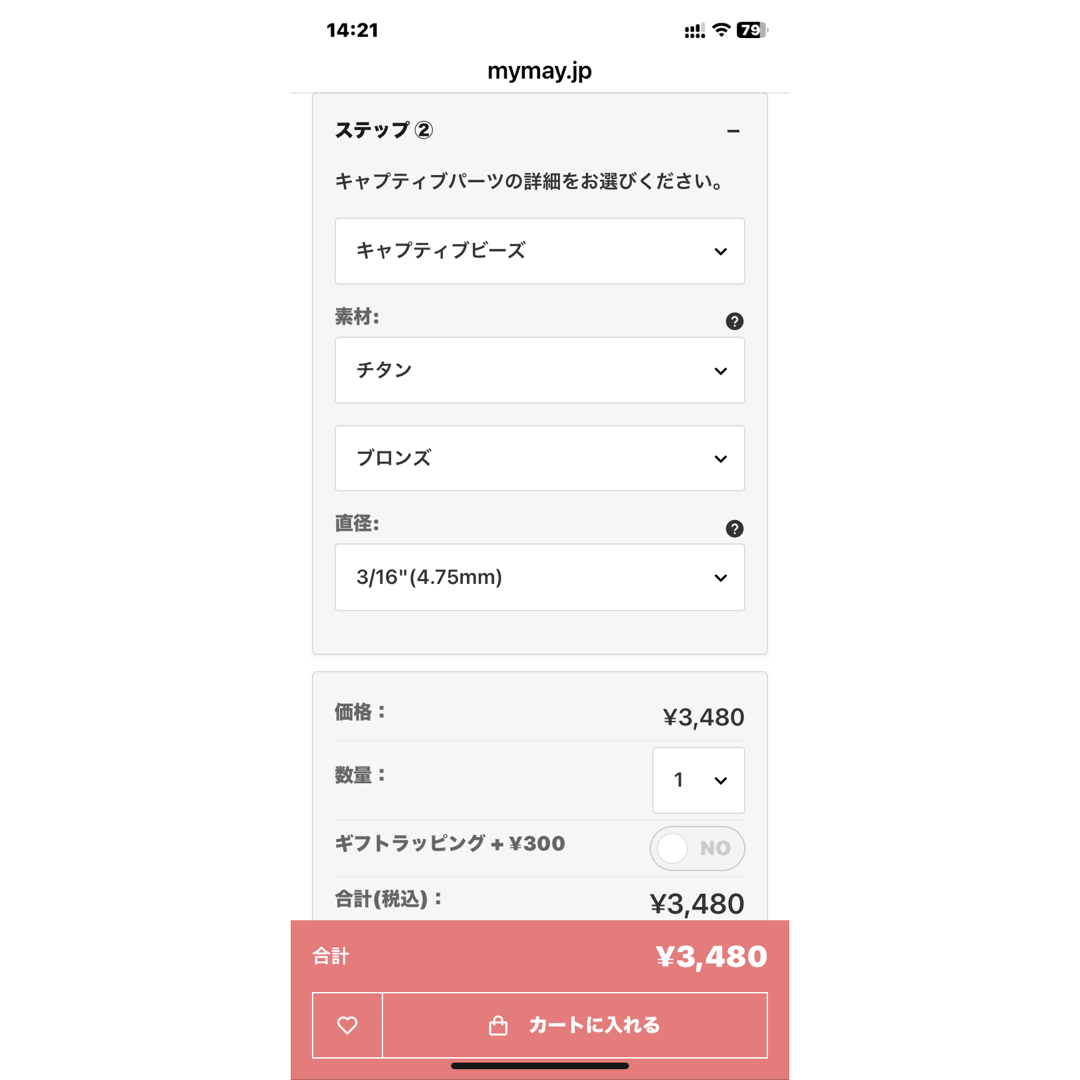Collapse the ステップ② section with minus icon

point(733,131)
